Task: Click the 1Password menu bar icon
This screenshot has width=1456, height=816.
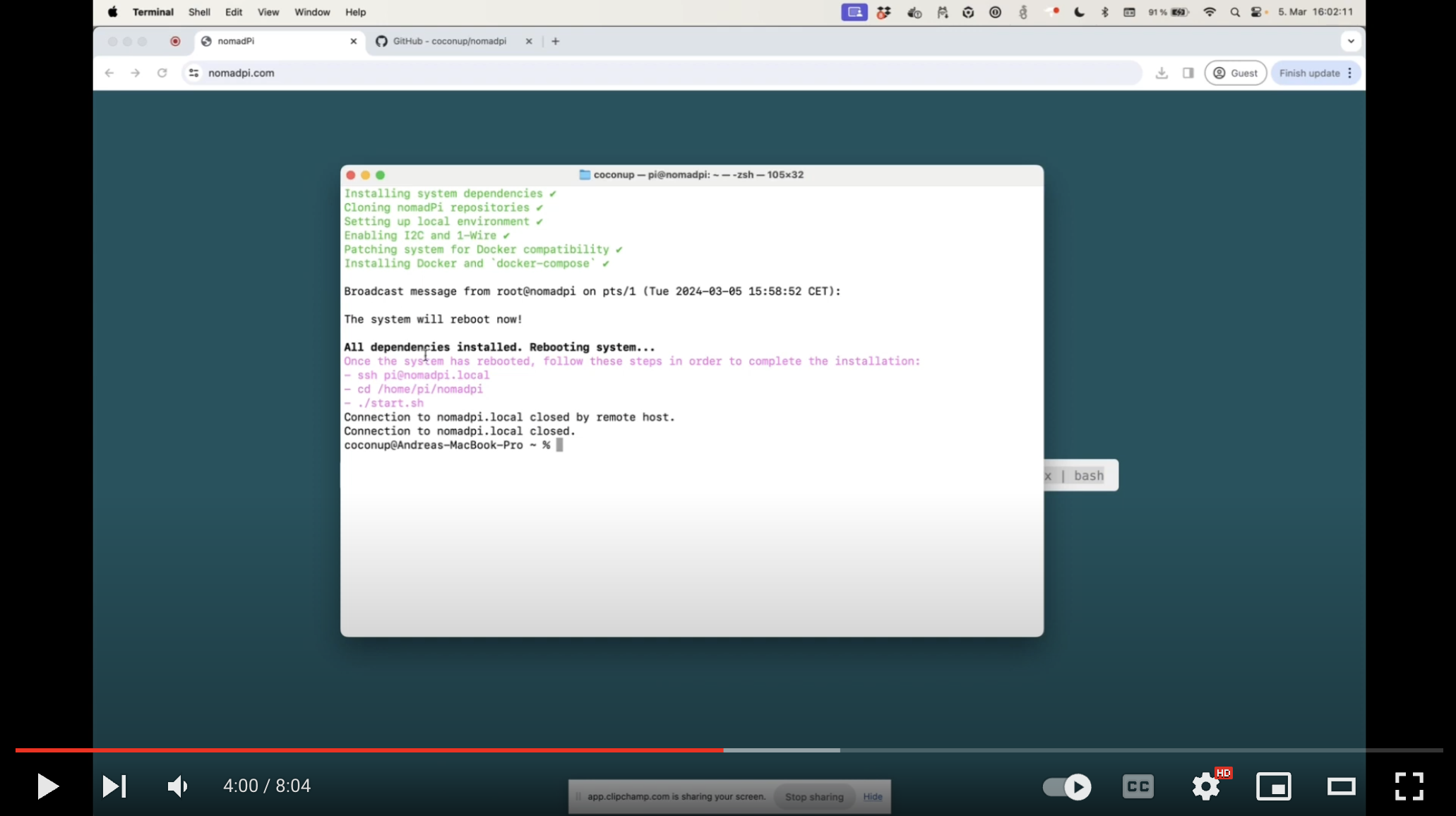Action: pyautogui.click(x=995, y=12)
